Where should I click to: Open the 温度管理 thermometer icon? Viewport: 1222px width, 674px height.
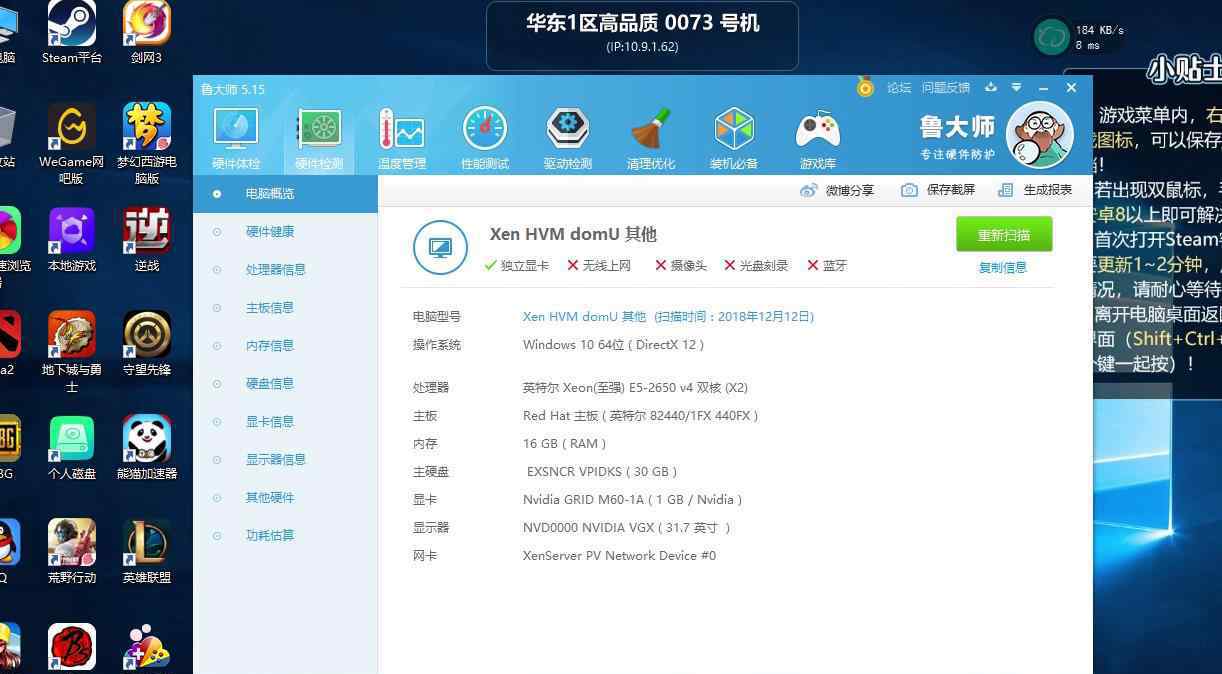coord(402,131)
